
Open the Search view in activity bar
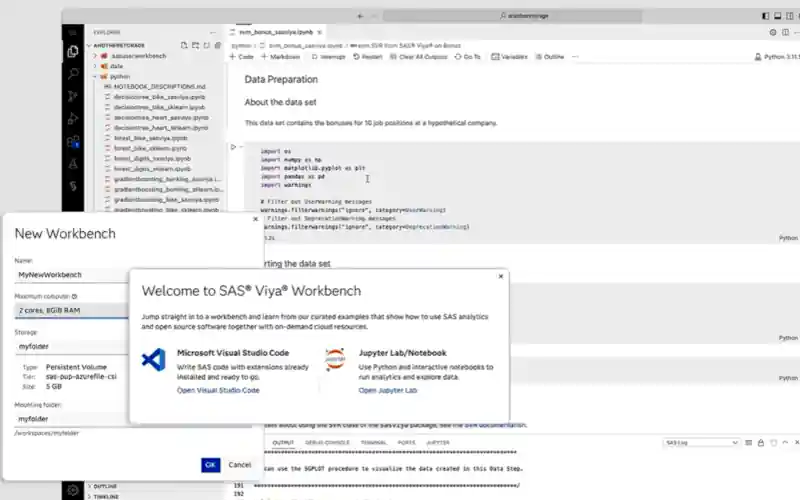click(x=73, y=73)
